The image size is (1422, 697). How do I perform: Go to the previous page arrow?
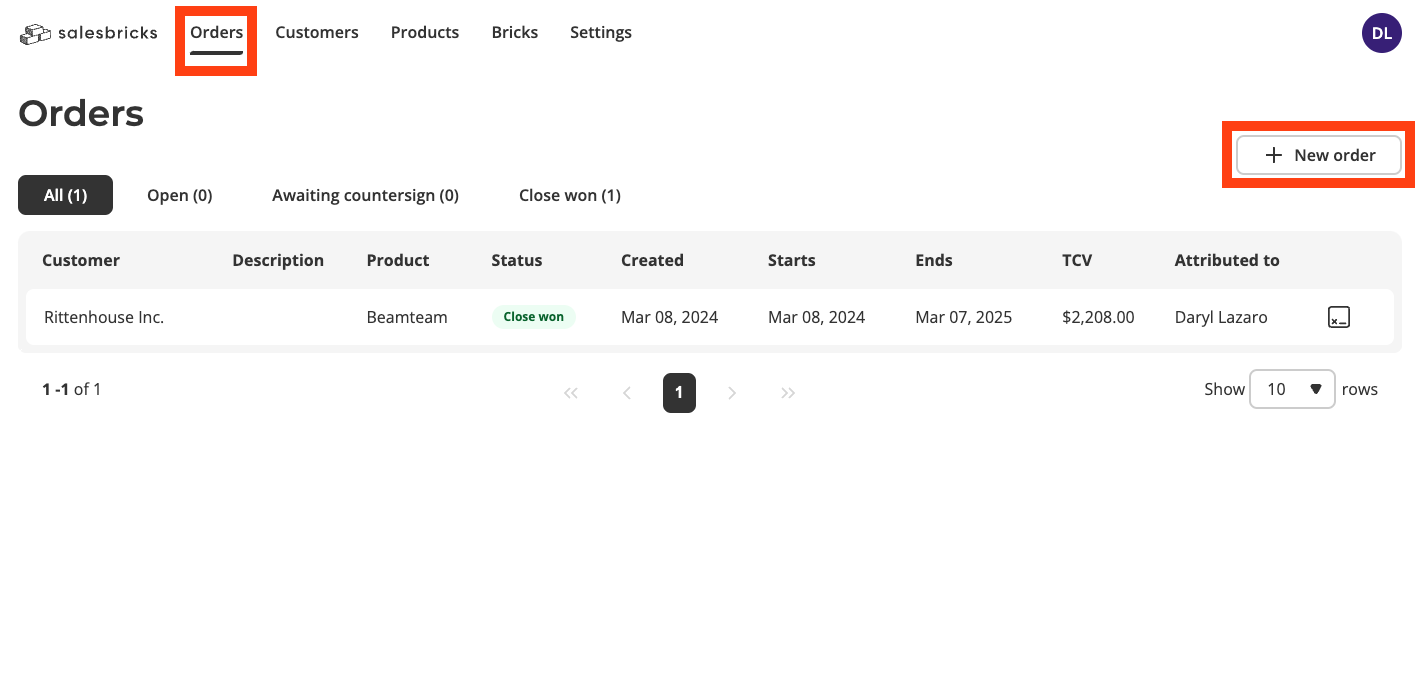627,393
